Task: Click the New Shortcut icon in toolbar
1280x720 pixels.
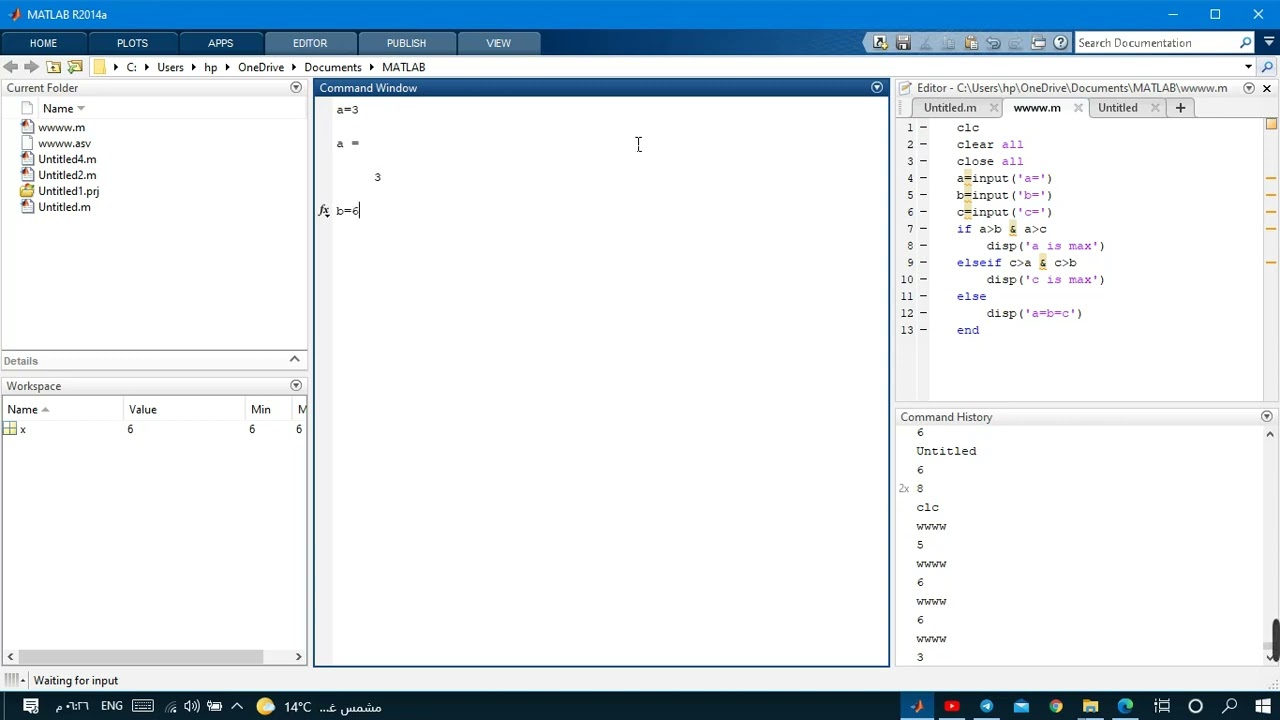Action: (880, 43)
